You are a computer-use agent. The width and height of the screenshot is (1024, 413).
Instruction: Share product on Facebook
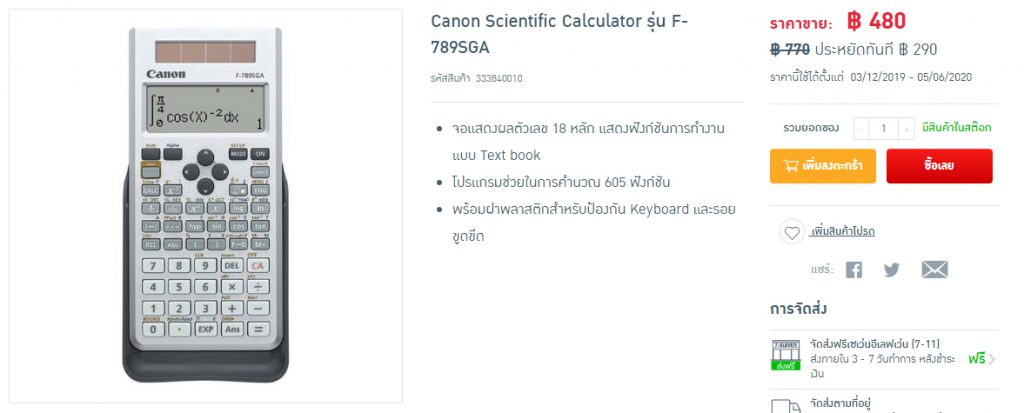pos(853,270)
